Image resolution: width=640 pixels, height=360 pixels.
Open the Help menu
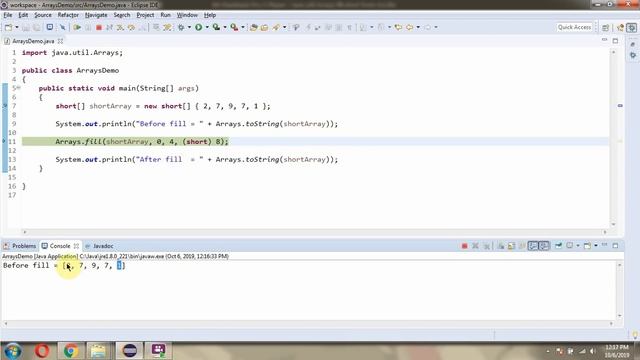pyautogui.click(x=210, y=15)
